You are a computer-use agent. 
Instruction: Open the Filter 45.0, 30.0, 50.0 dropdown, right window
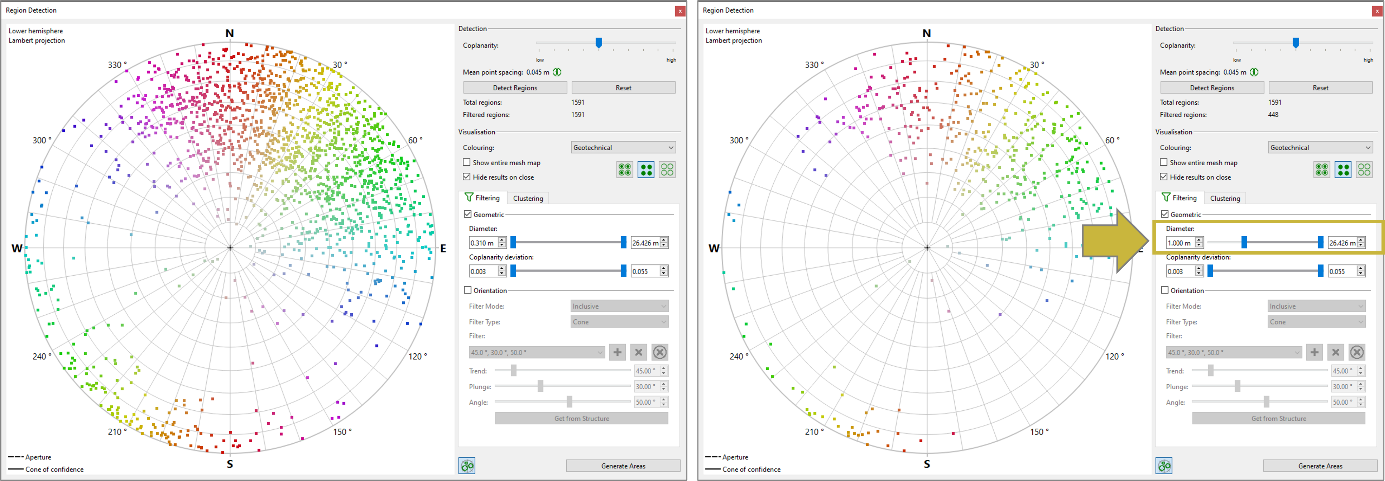pyautogui.click(x=1233, y=352)
